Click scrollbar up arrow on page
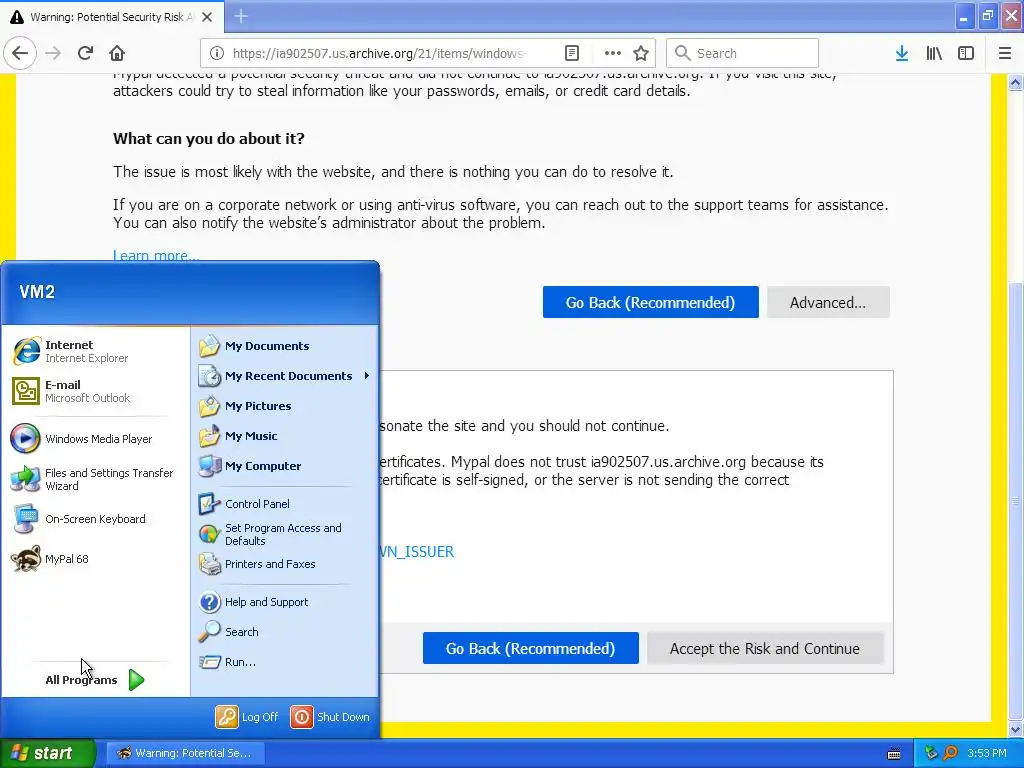The height and width of the screenshot is (768, 1024). 1016,82
